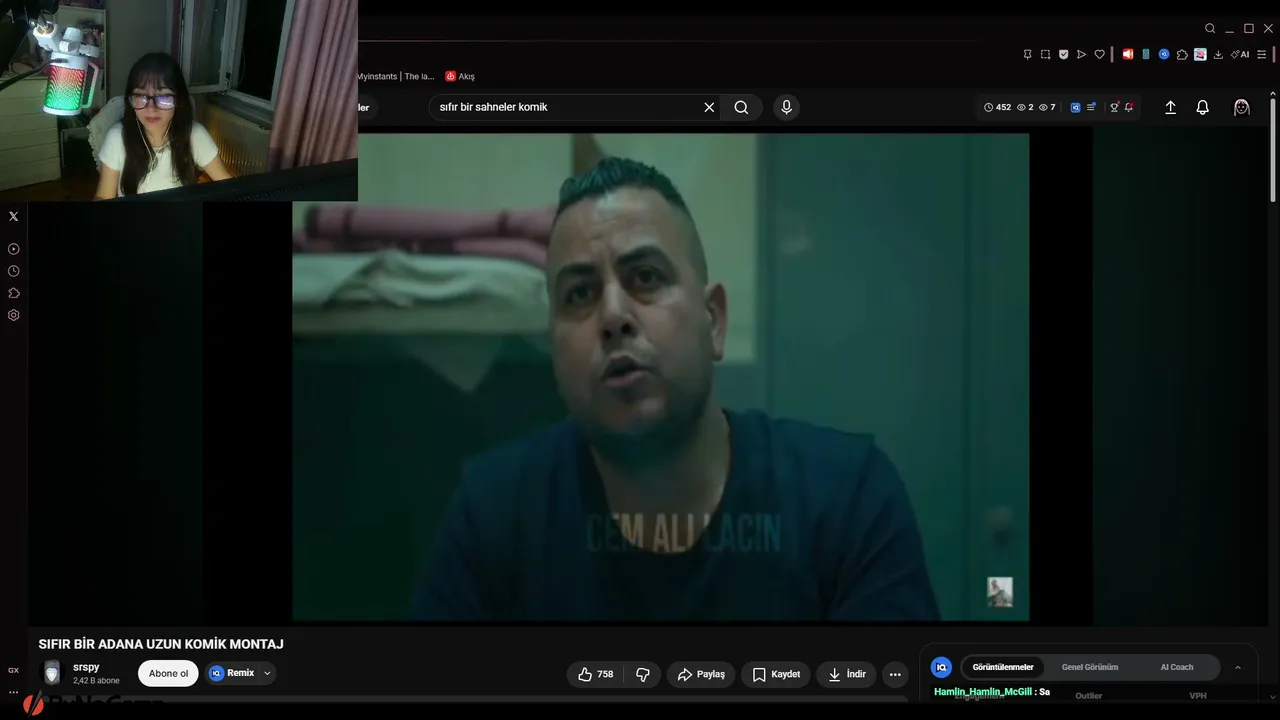Open the pink avatar extension icon
This screenshot has width=1280, height=720.
(1200, 54)
